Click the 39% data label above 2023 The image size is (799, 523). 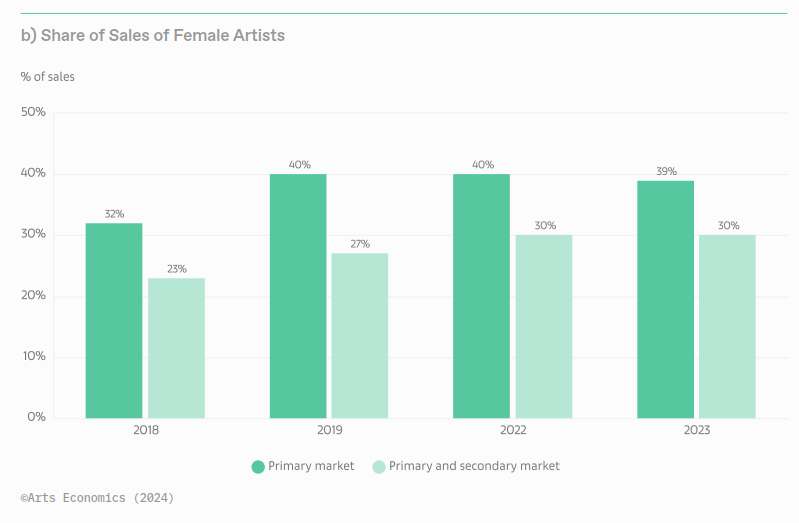[666, 171]
